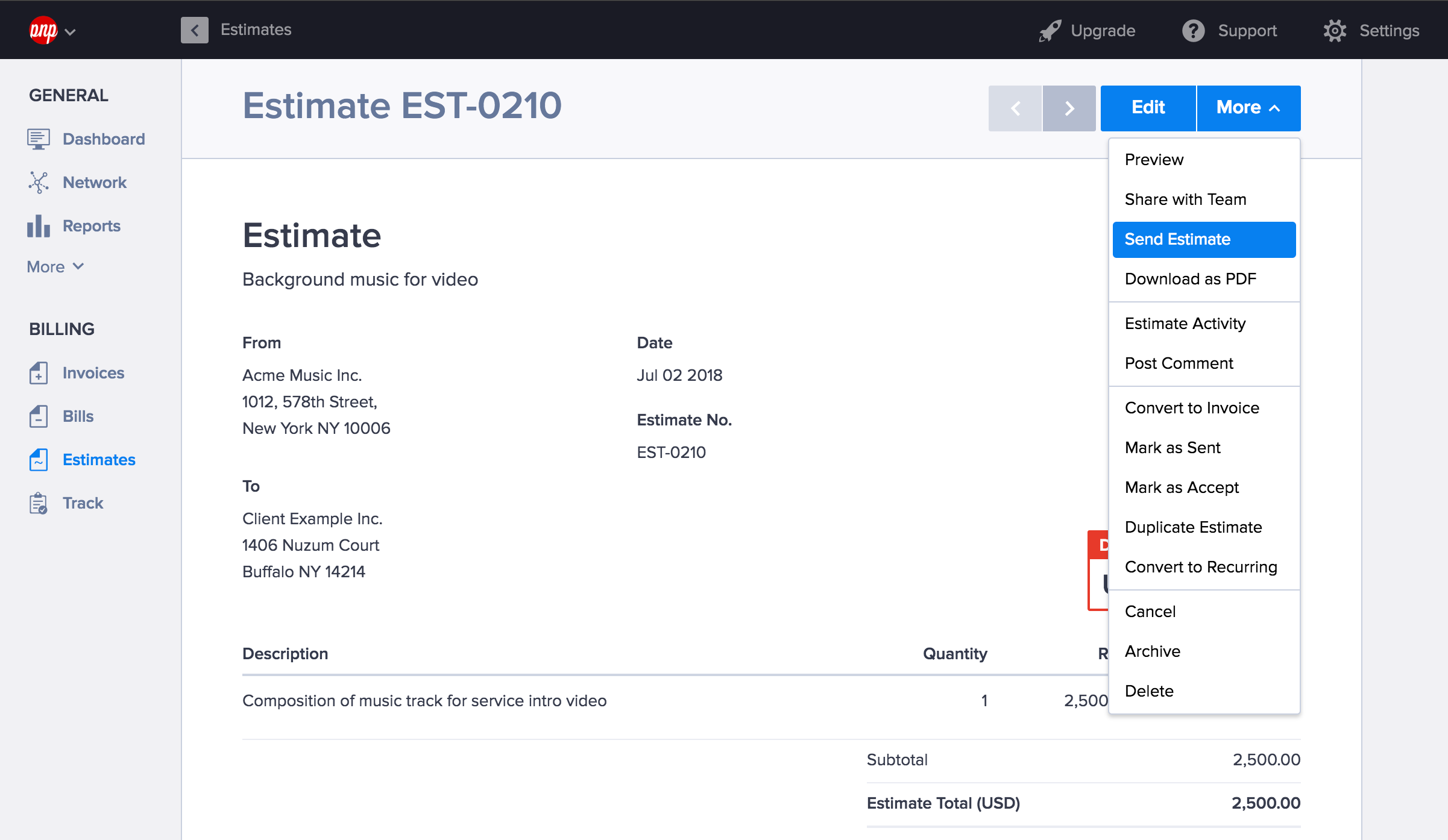The height and width of the screenshot is (840, 1448).
Task: Select Archive from the dropdown menu
Action: click(1152, 650)
